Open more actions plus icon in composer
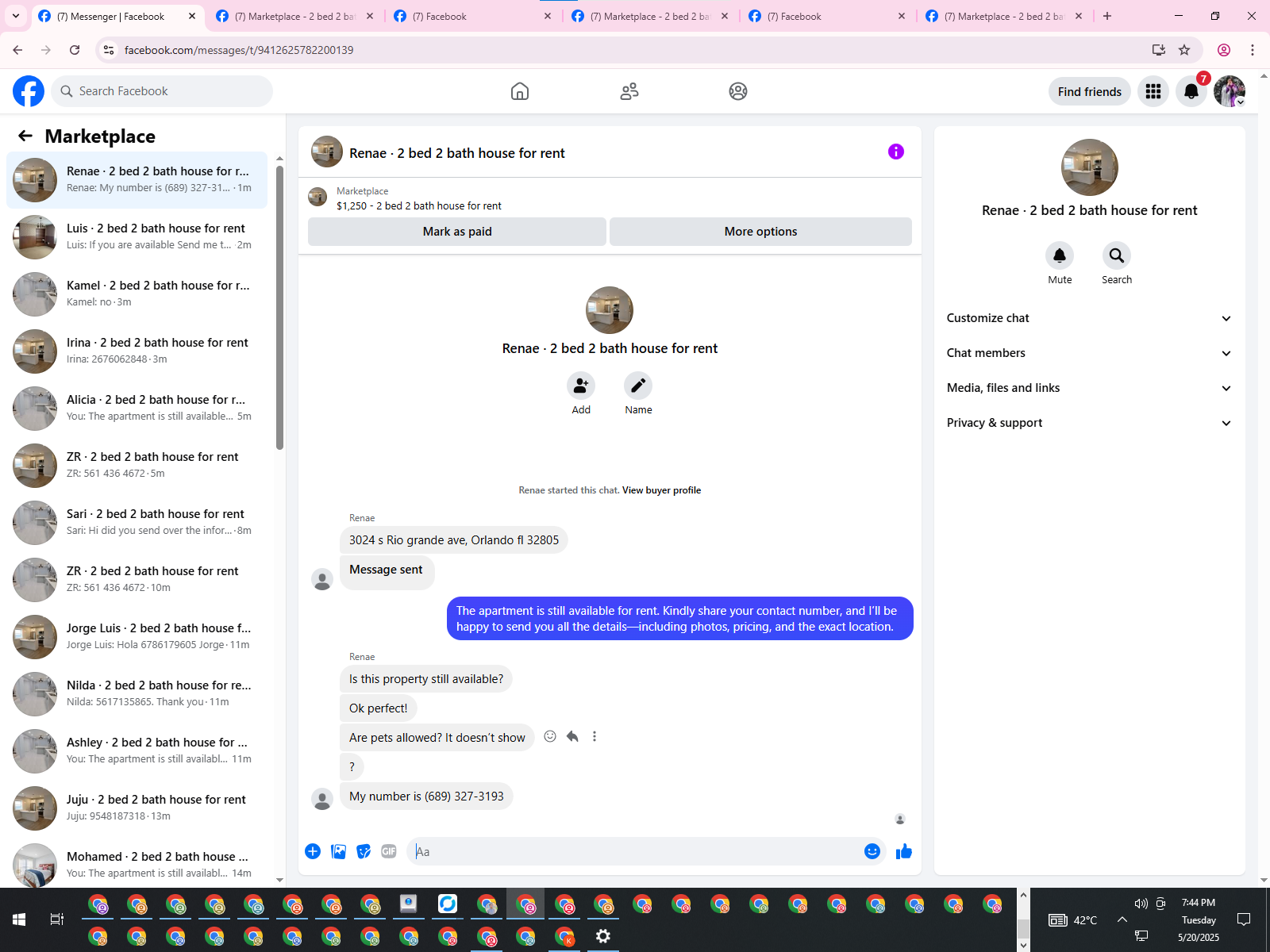The height and width of the screenshot is (952, 1270). [313, 851]
